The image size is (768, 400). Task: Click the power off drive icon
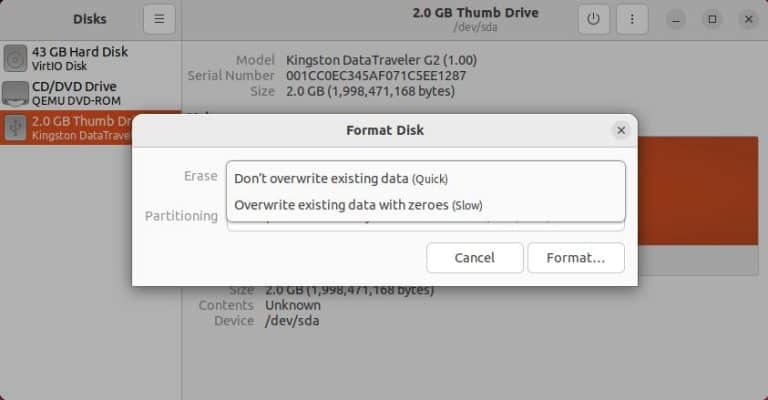593,19
